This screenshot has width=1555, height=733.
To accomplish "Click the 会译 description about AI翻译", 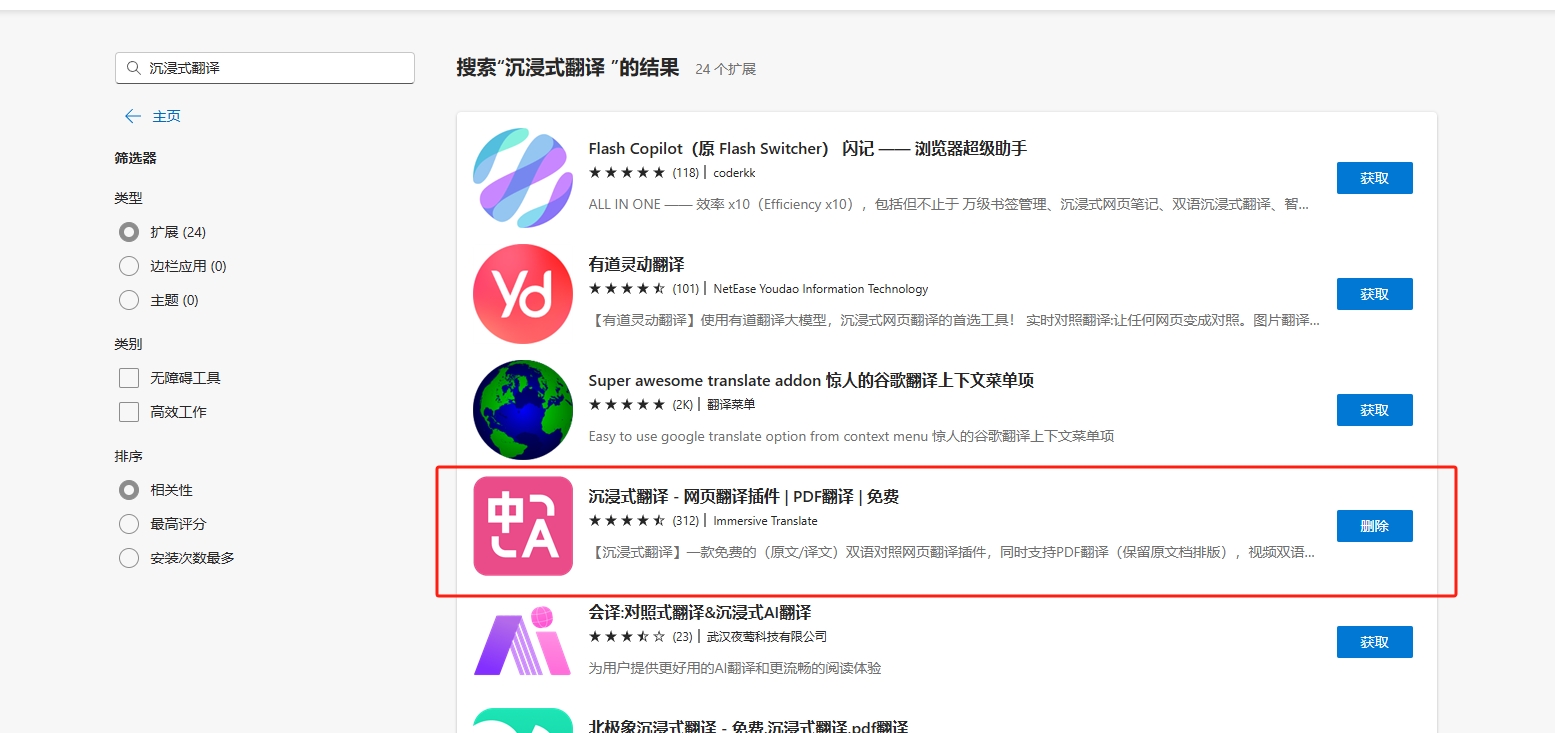I will (735, 668).
